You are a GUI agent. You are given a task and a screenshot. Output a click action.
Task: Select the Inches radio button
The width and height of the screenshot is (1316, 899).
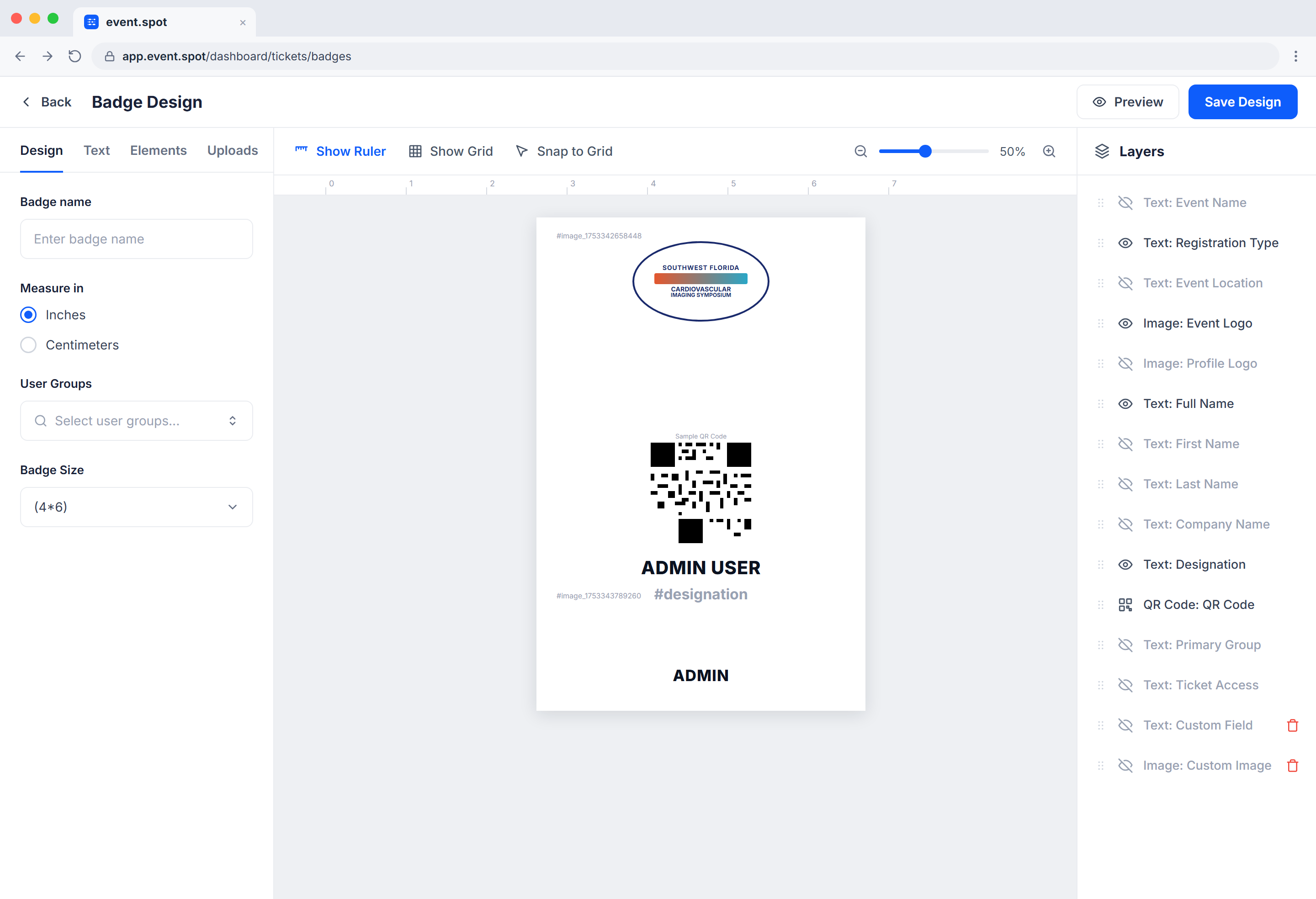[x=28, y=315]
